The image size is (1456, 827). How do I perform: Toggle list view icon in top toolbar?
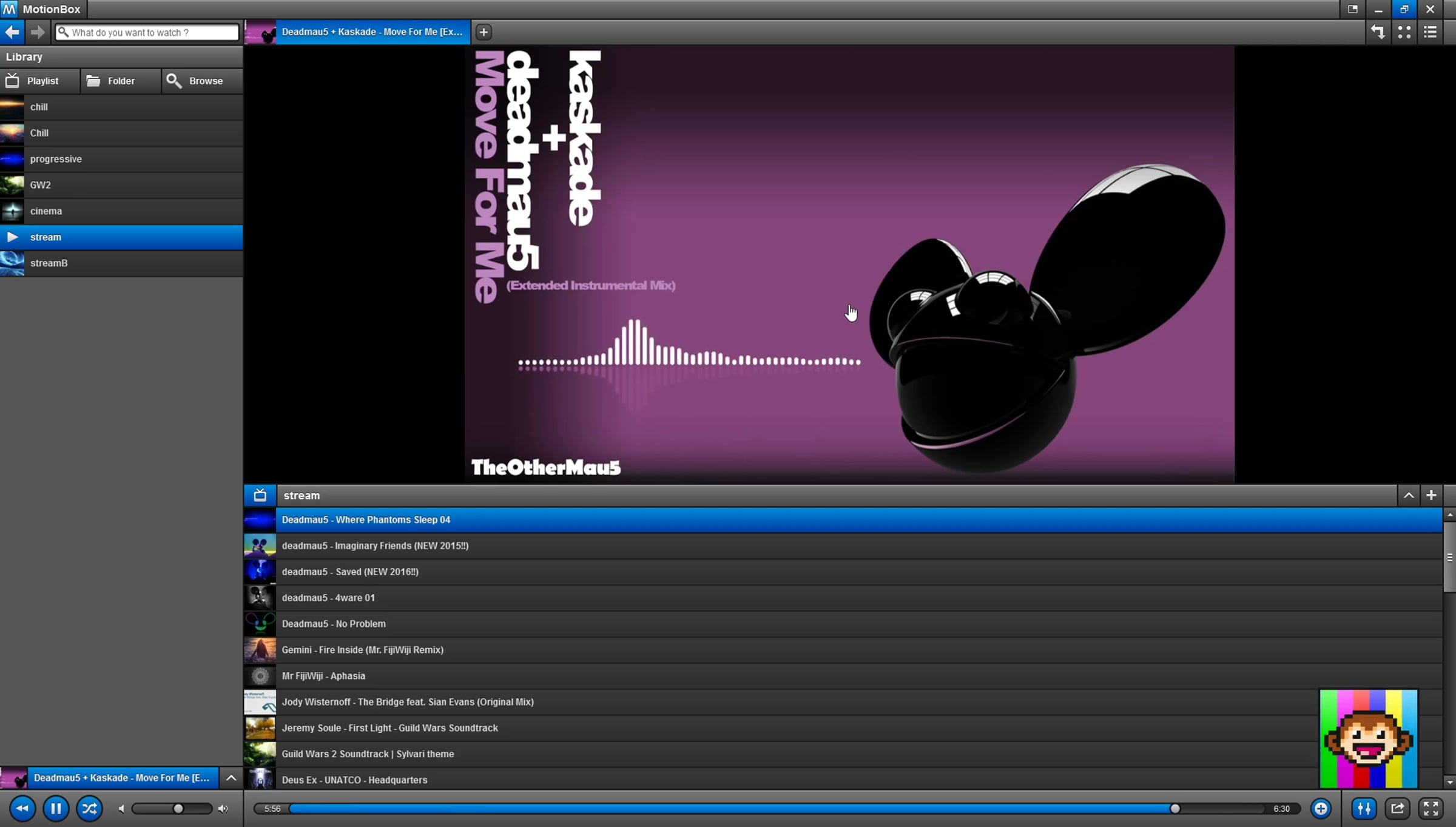(x=1431, y=32)
